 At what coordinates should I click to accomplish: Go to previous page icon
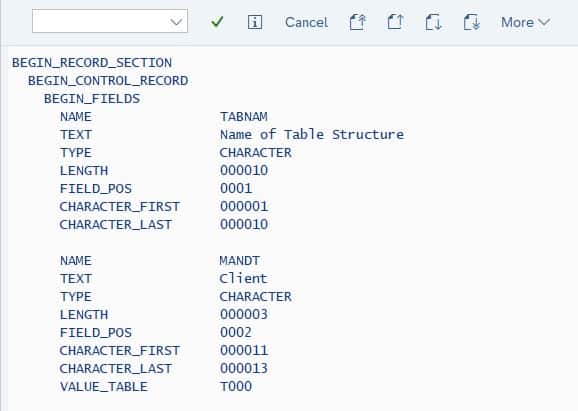tap(395, 22)
